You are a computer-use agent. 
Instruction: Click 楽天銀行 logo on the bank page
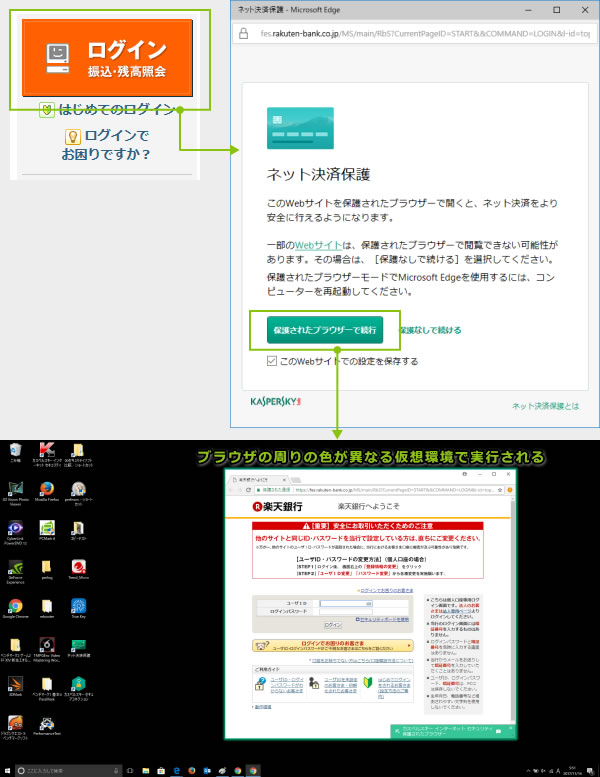277,506
